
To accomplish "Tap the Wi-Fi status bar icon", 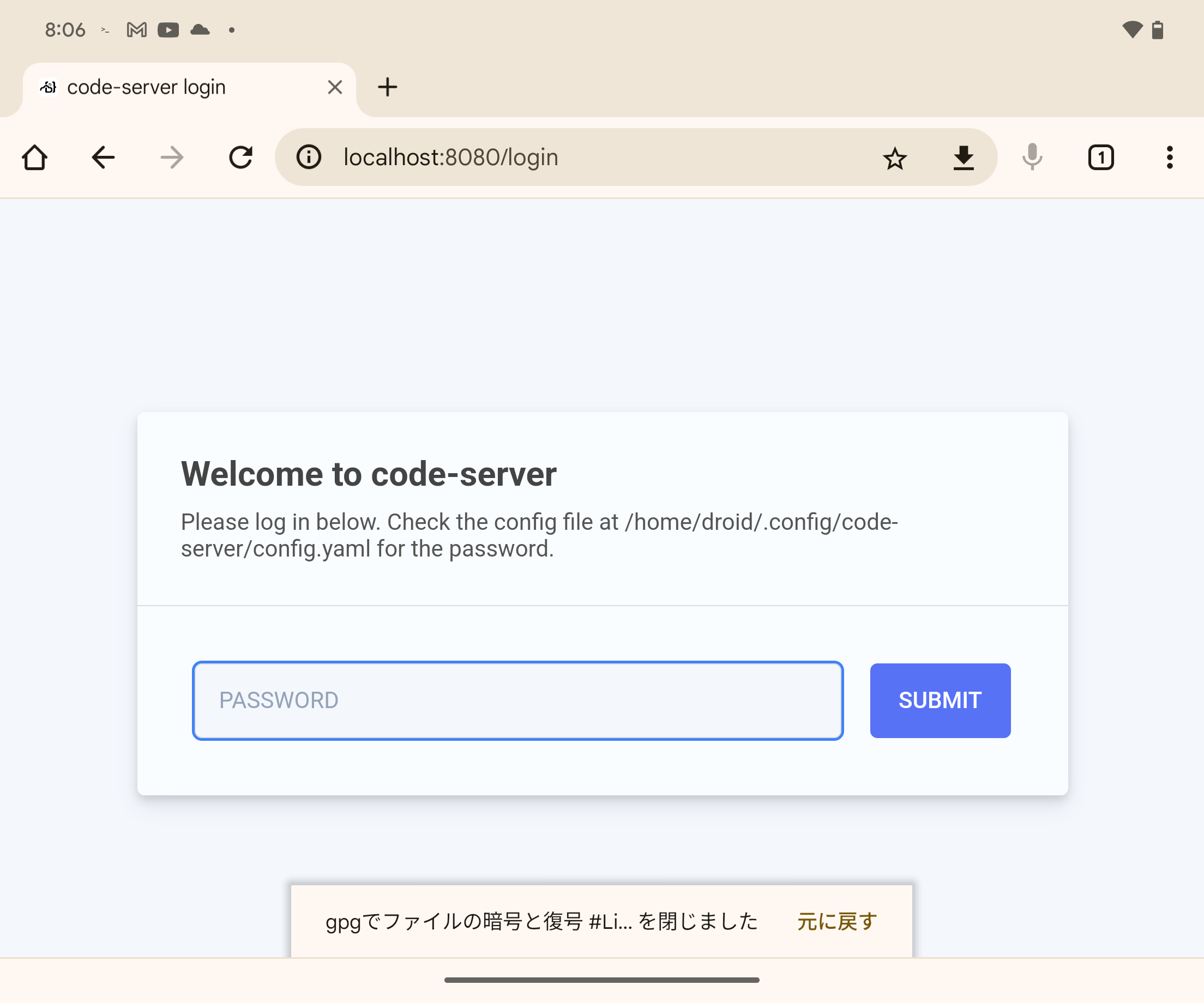I will [1133, 31].
